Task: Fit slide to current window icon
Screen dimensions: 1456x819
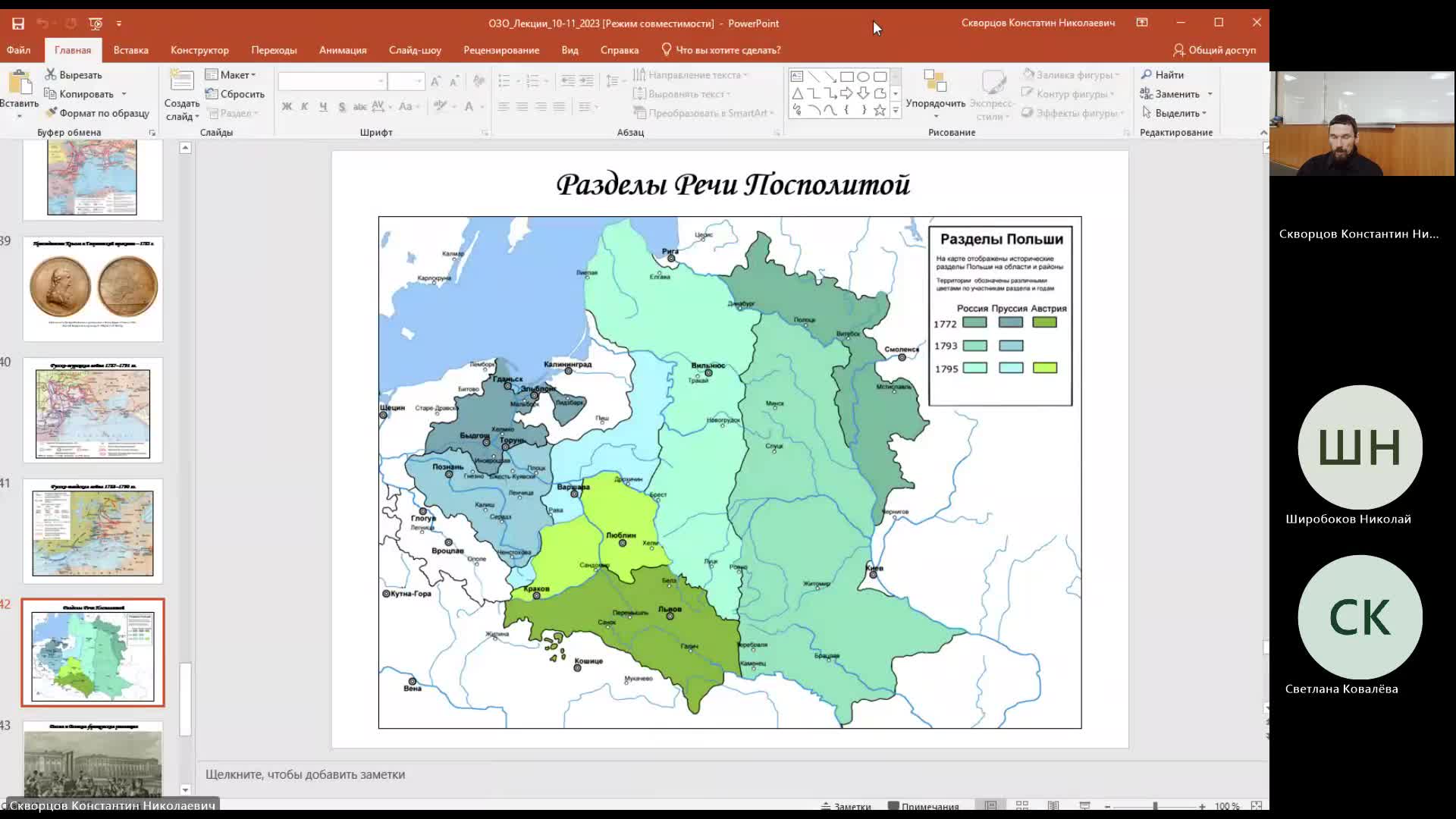Action: pyautogui.click(x=1257, y=805)
